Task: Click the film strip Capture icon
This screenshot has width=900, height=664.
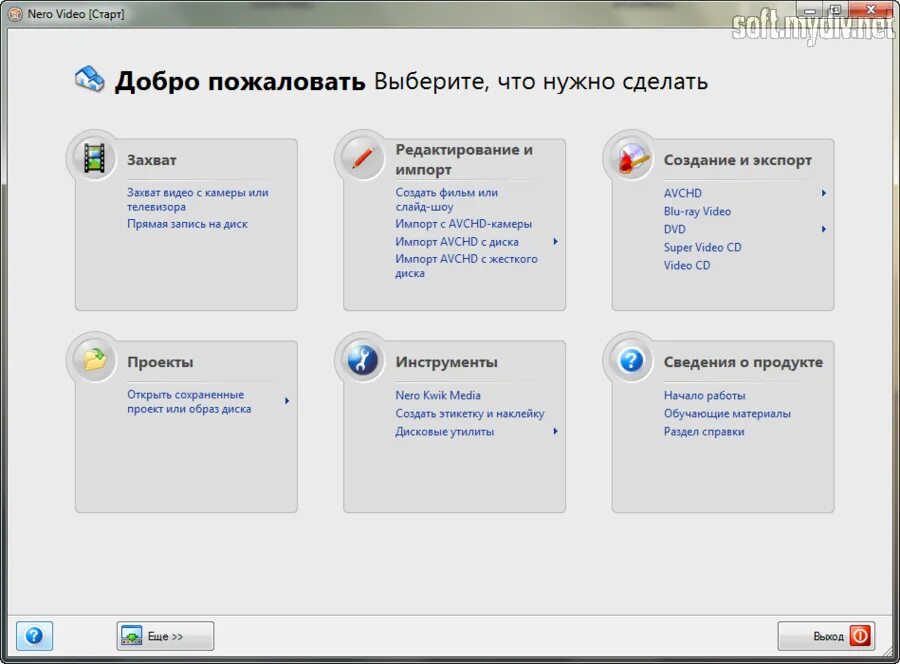Action: click(94, 158)
